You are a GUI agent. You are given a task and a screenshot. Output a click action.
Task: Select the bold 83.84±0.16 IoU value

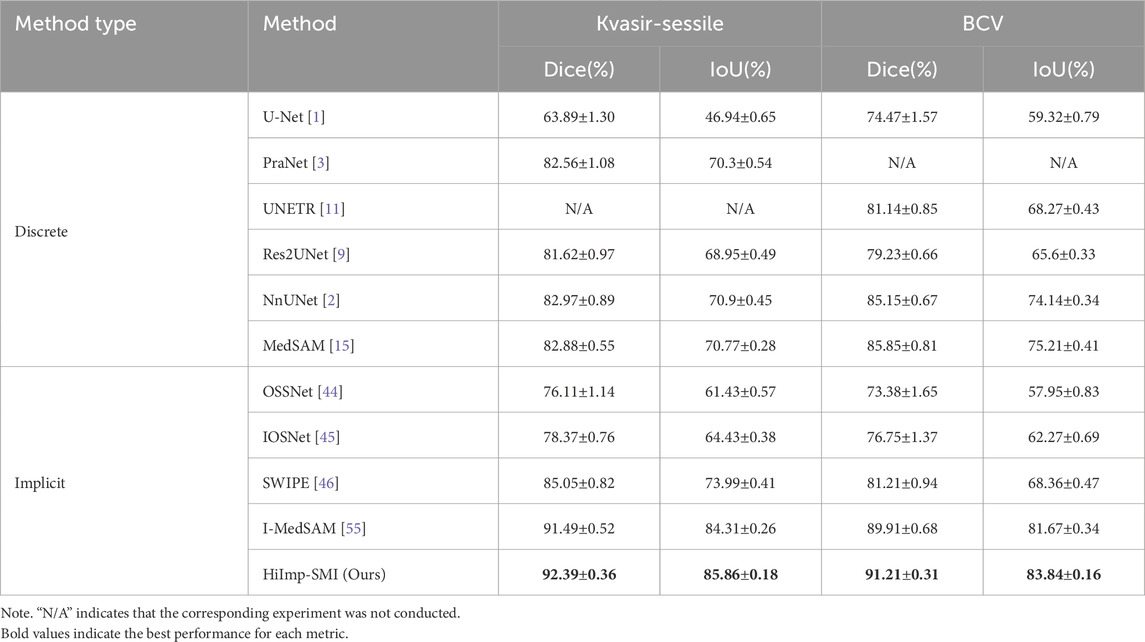coord(1063,574)
